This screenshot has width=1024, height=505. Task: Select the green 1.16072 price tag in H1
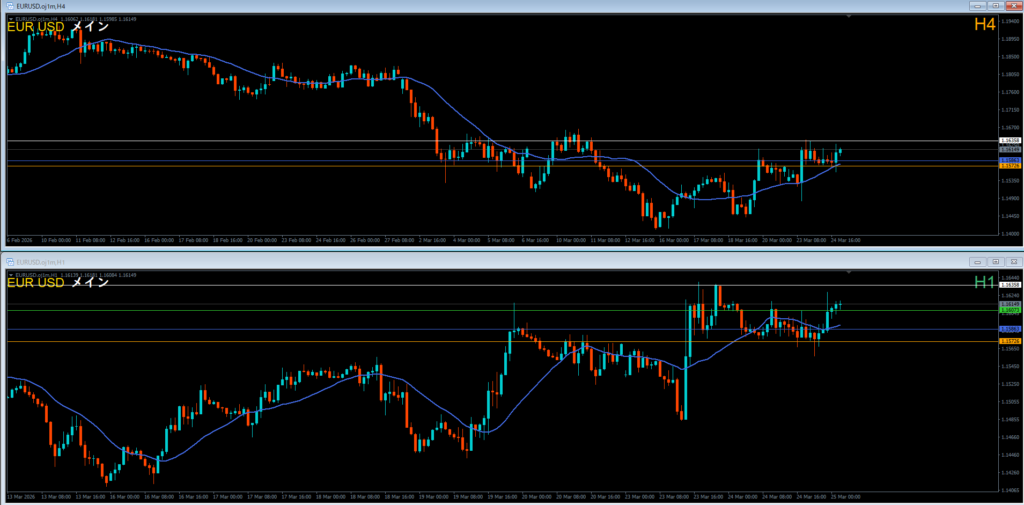click(x=1010, y=311)
